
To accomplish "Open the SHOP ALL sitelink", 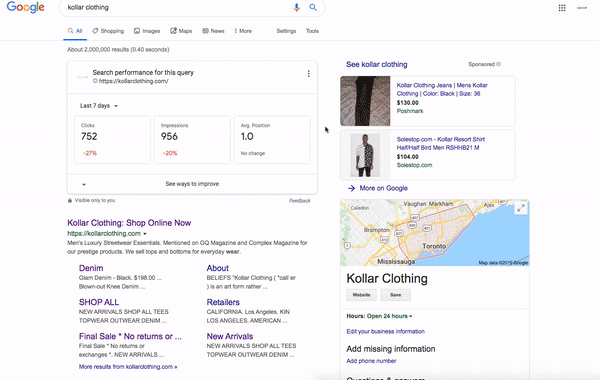I will click(99, 302).
